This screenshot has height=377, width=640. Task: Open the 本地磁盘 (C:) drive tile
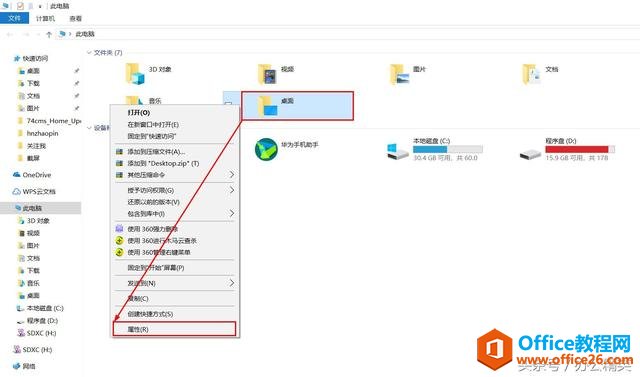(x=435, y=149)
